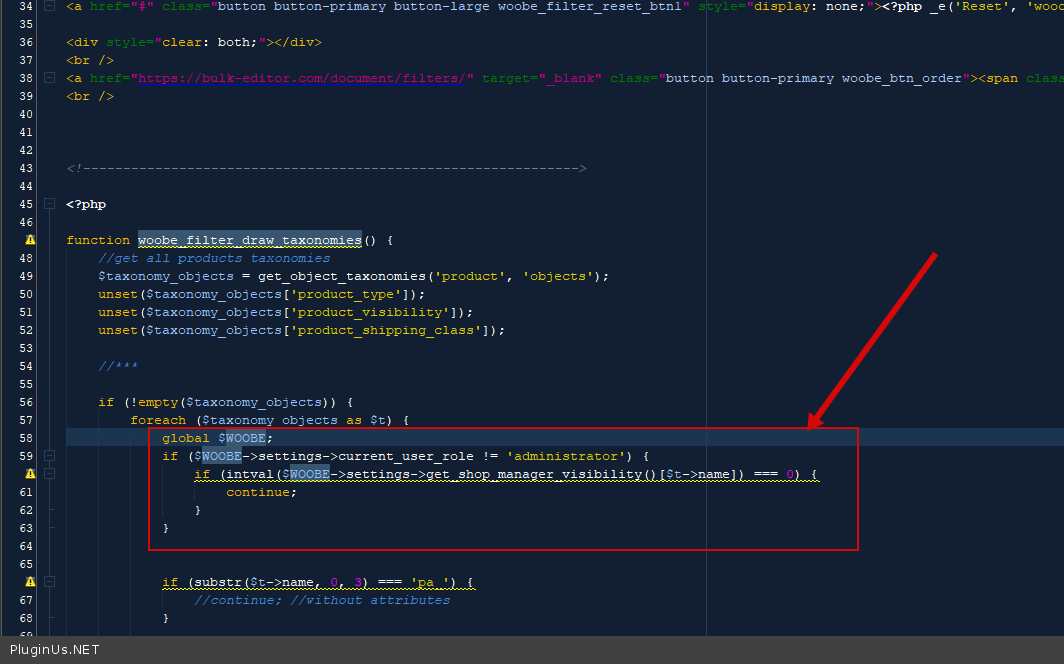Click the warning icon on the substr line
Viewport: 1064px width, 664px height.
[x=29, y=582]
